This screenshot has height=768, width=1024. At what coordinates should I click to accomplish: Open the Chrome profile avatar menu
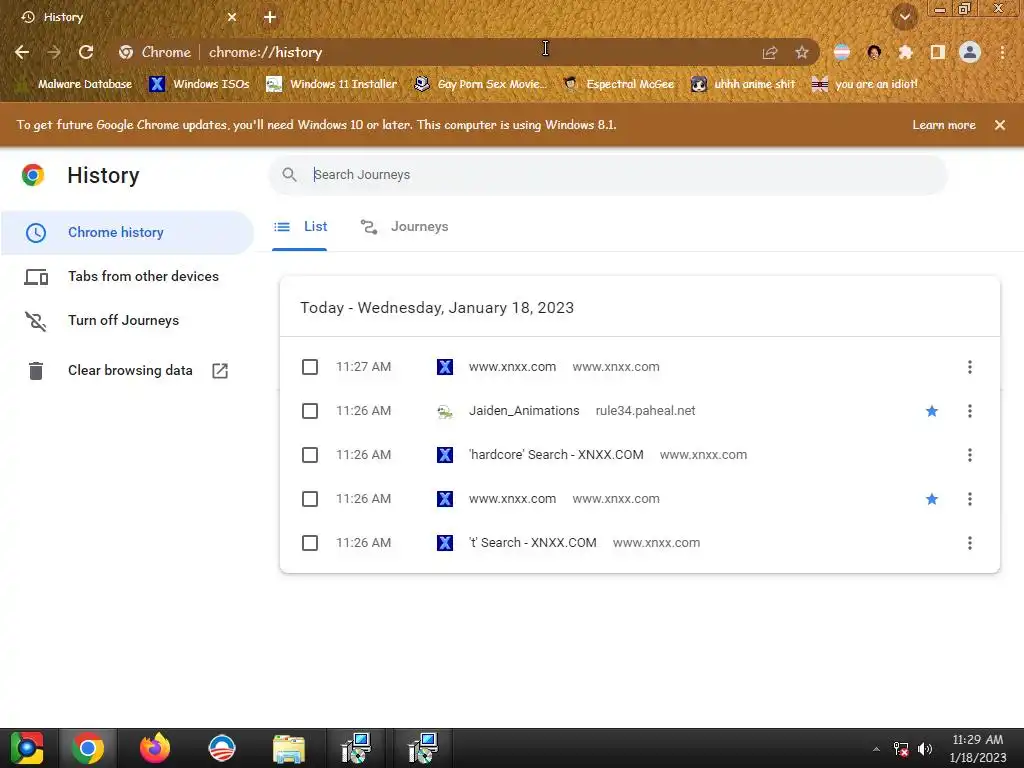point(970,52)
